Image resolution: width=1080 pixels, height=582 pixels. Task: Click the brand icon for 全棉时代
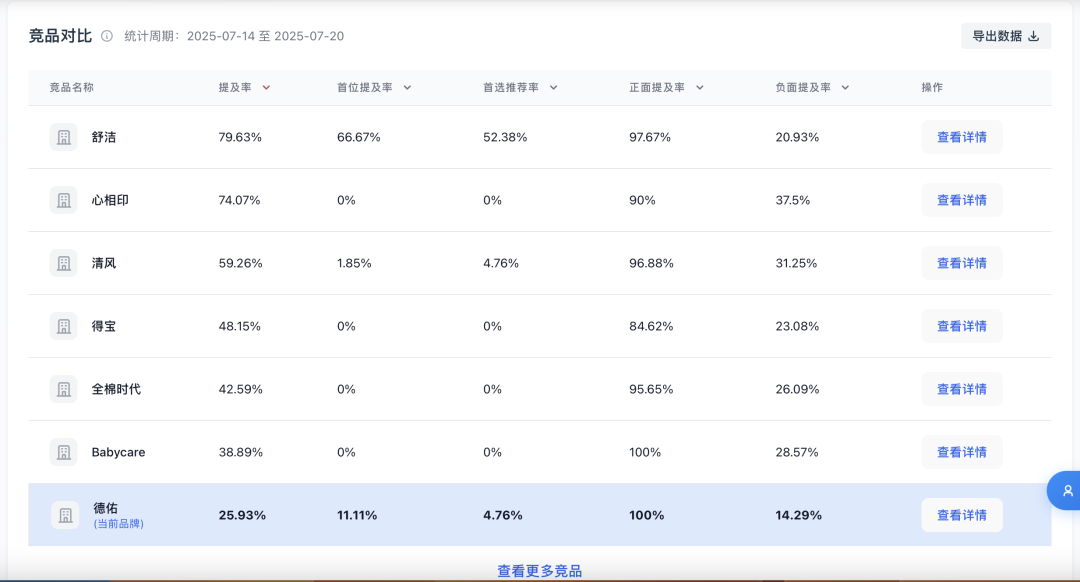[63, 389]
